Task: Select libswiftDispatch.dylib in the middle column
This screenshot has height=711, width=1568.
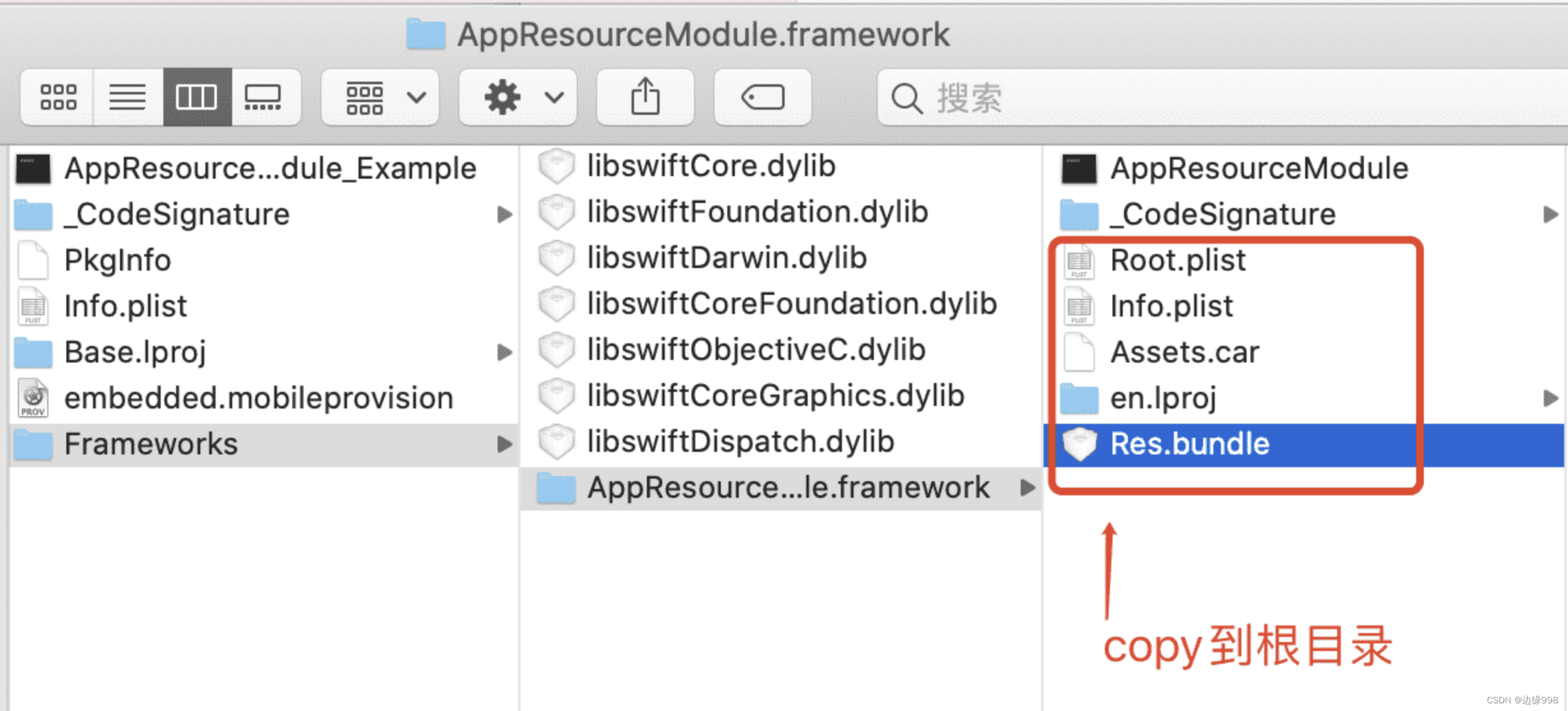Action: [x=740, y=442]
